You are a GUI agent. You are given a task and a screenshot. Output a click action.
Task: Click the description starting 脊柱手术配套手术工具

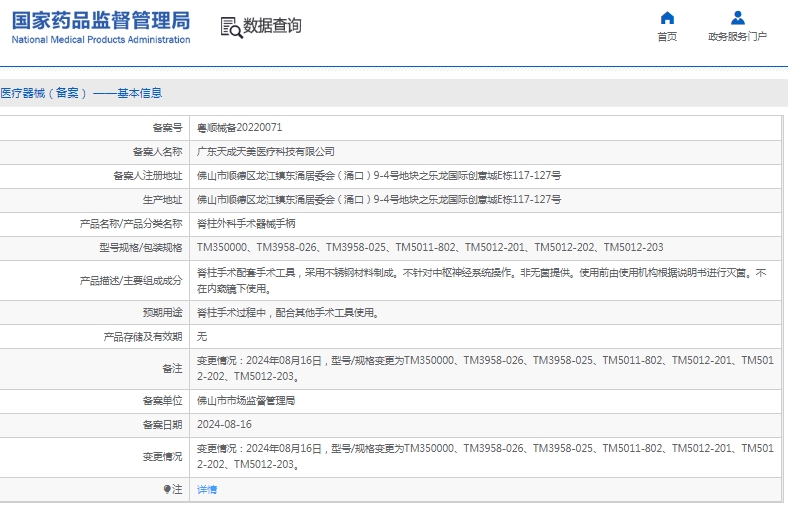tap(481, 281)
